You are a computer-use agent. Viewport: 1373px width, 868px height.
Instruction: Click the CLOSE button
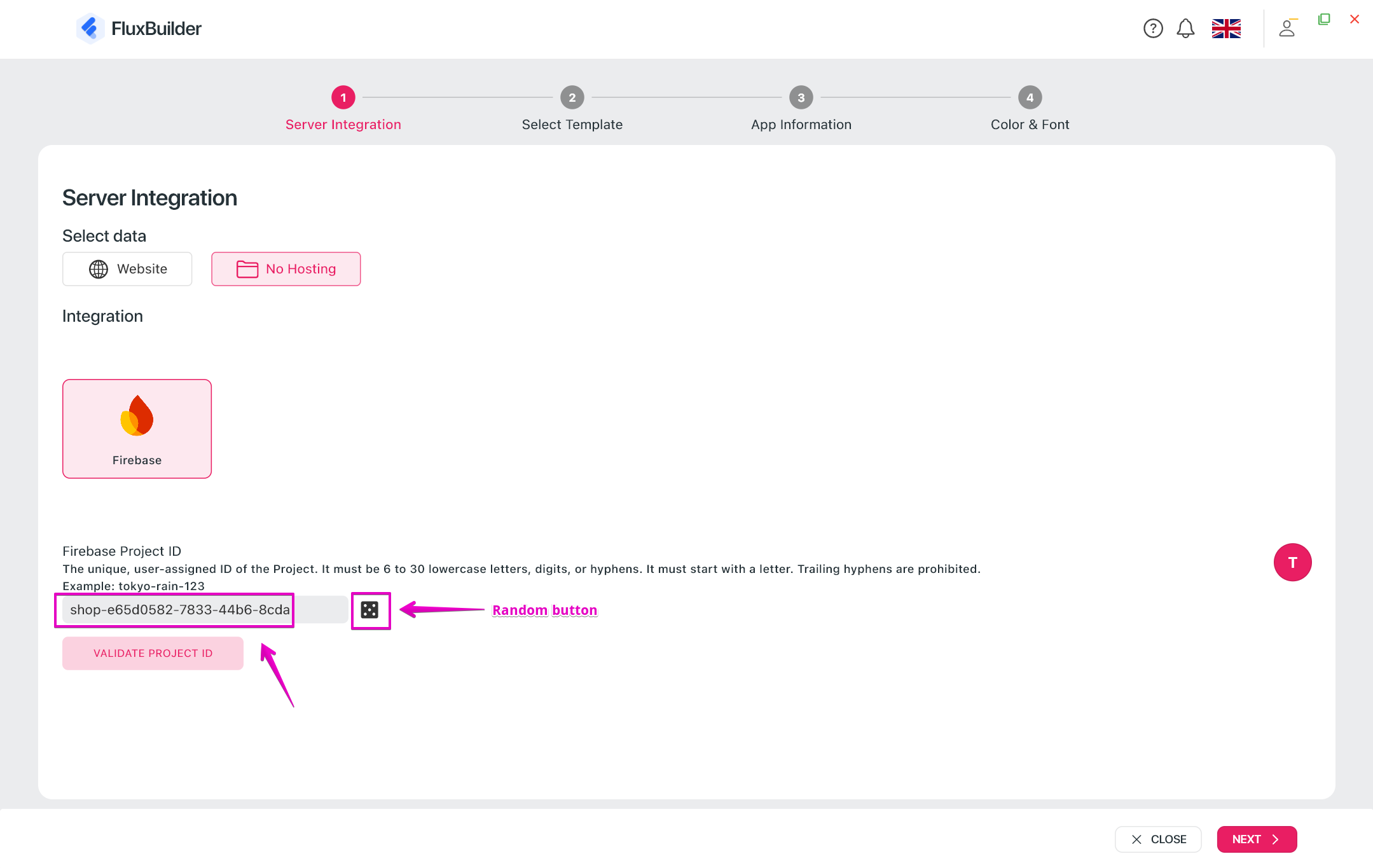point(1158,839)
